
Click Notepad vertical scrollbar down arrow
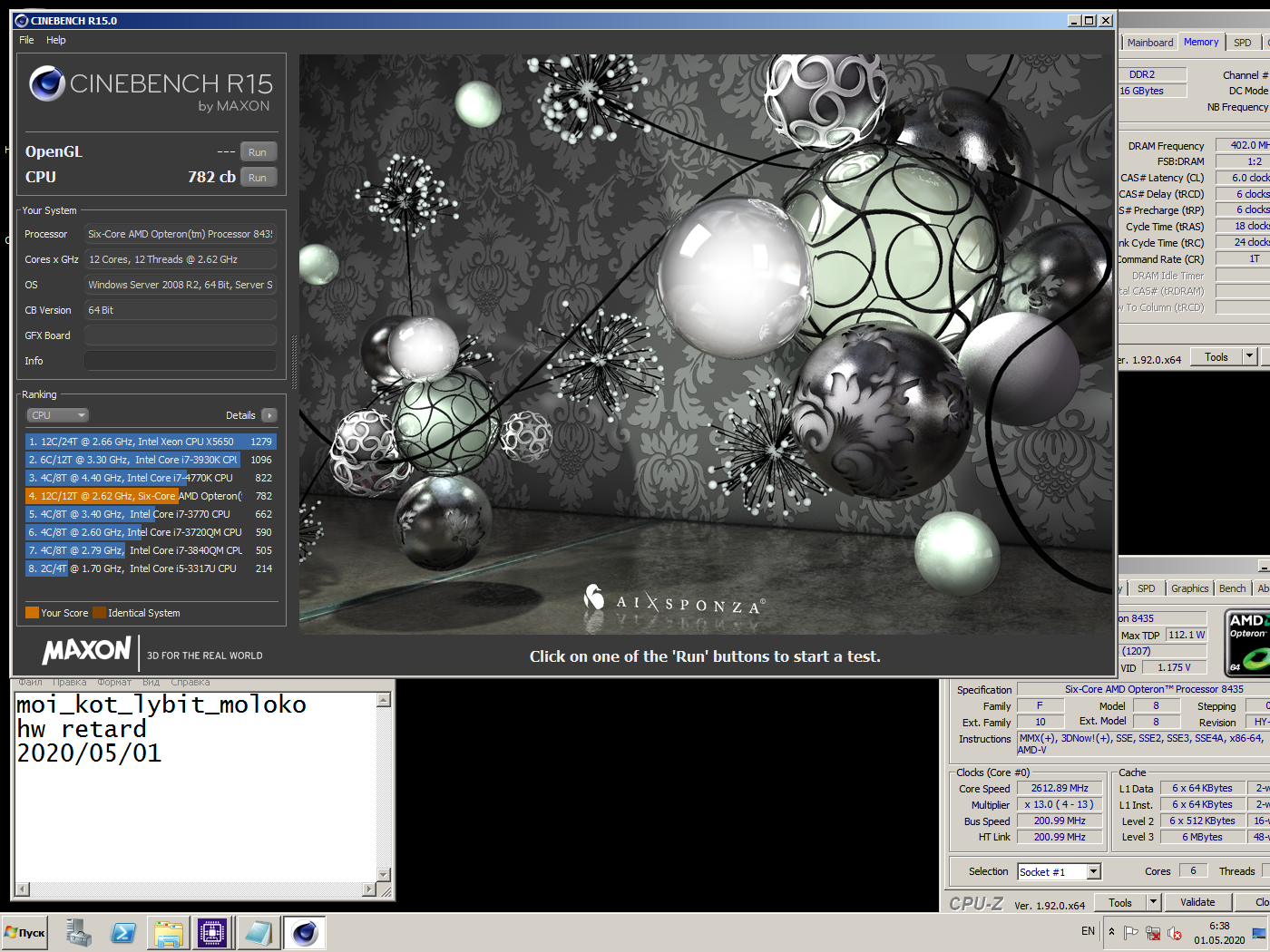[384, 875]
